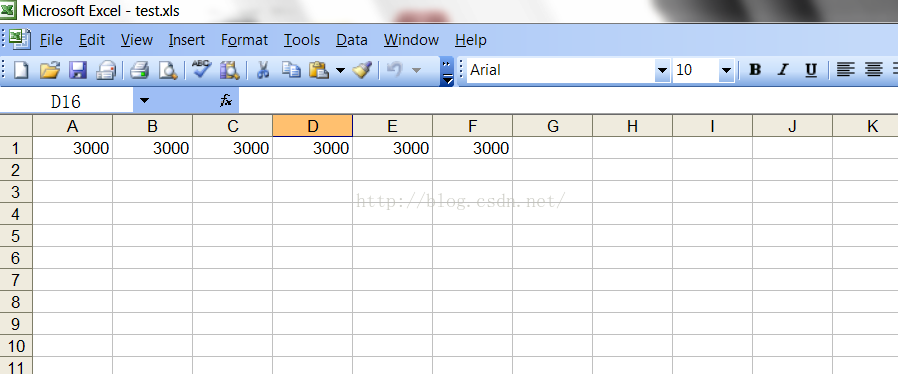
Task: Select column C header
Action: [x=232, y=126]
